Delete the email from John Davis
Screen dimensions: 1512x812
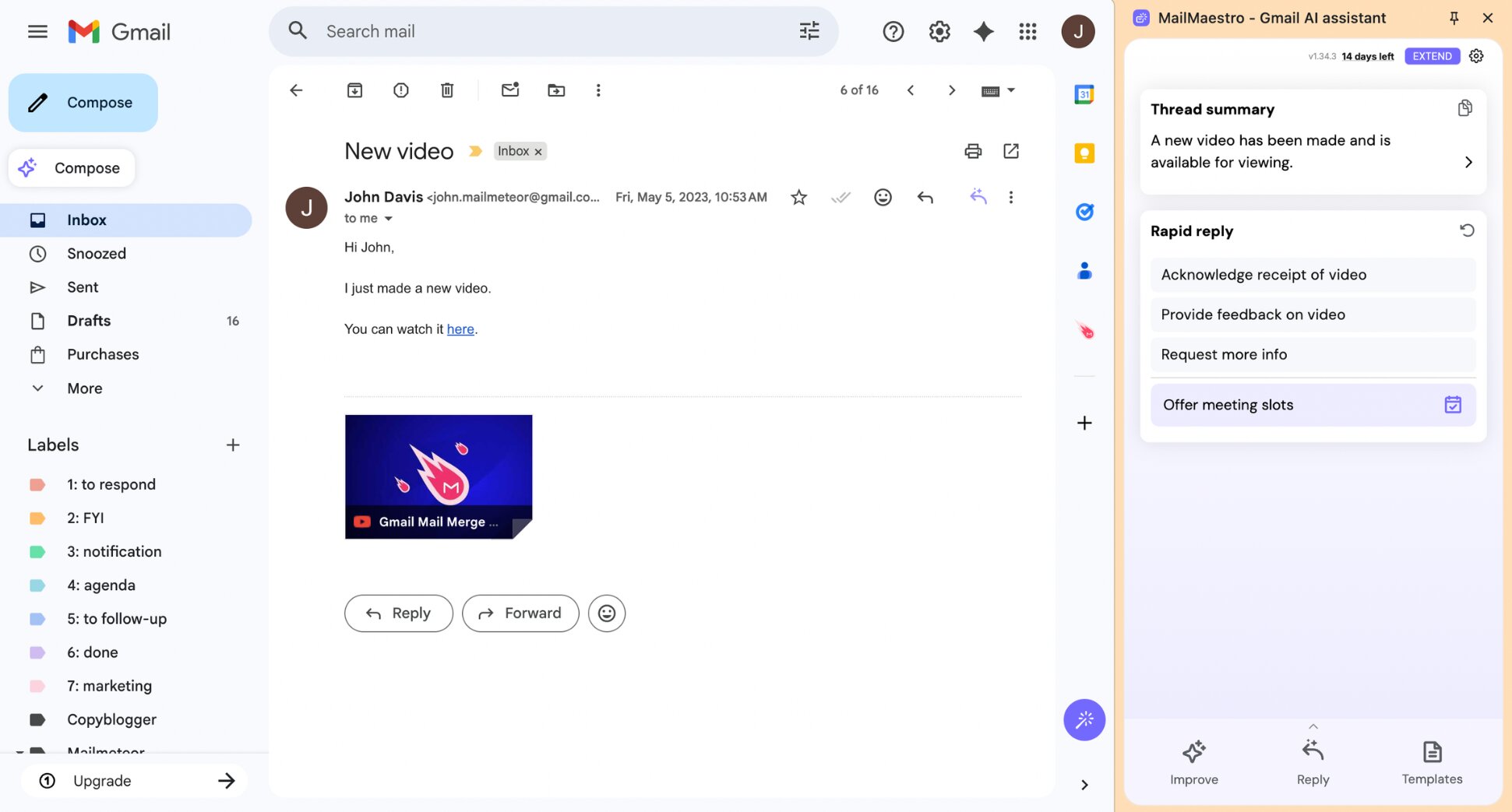[x=446, y=90]
